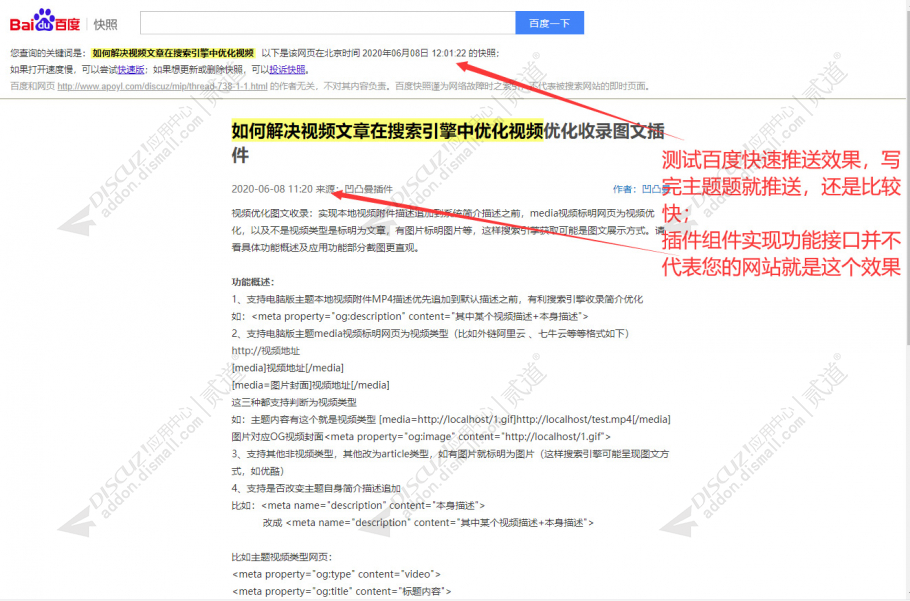The width and height of the screenshot is (910, 601).
Task: Focus the Baidu search input field
Action: [328, 23]
